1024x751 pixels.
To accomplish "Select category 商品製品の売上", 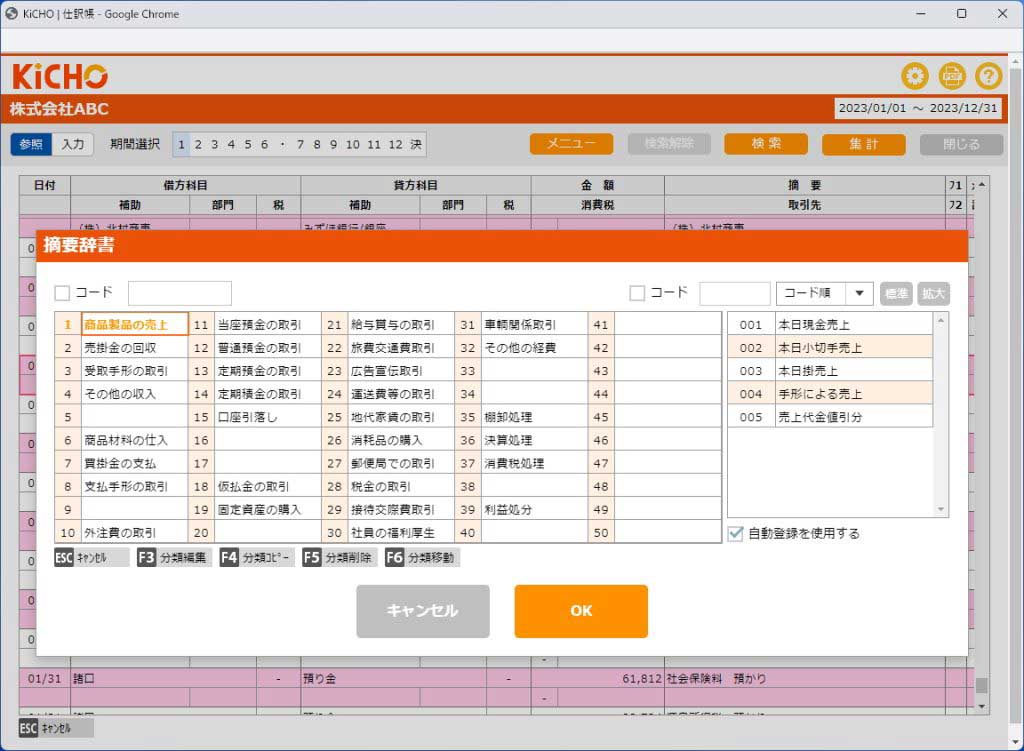I will (135, 325).
